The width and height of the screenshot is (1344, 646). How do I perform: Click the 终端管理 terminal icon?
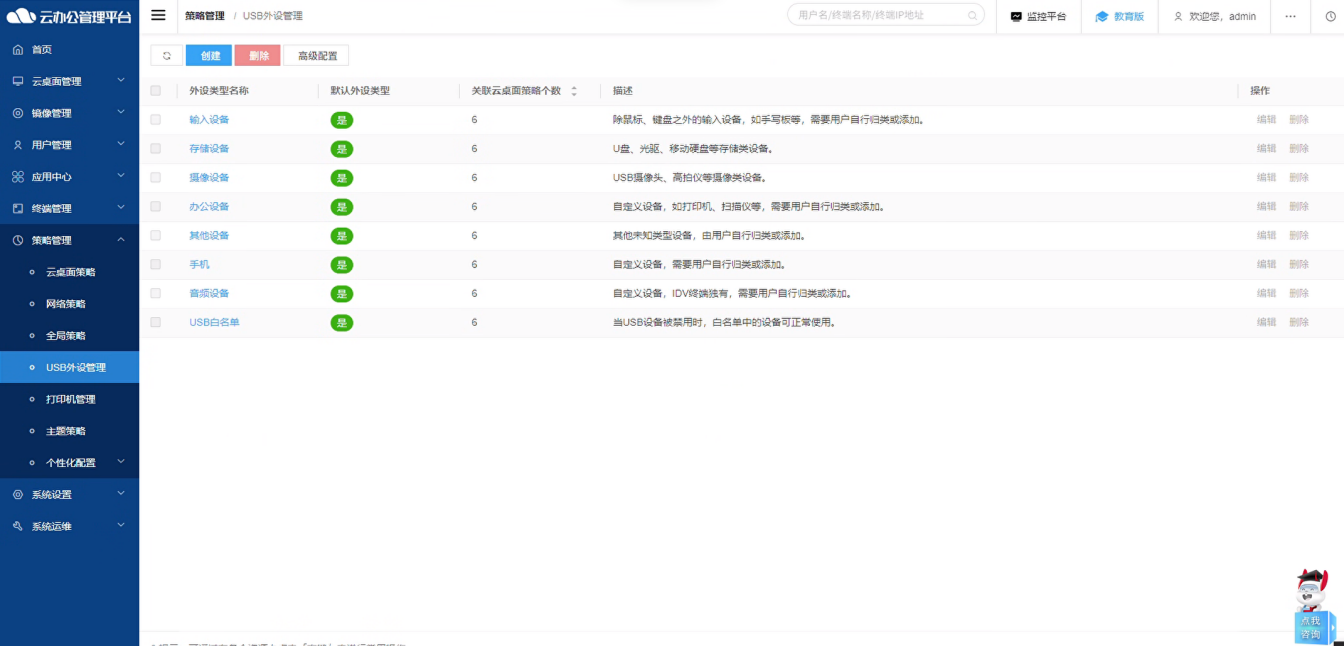pos(18,208)
